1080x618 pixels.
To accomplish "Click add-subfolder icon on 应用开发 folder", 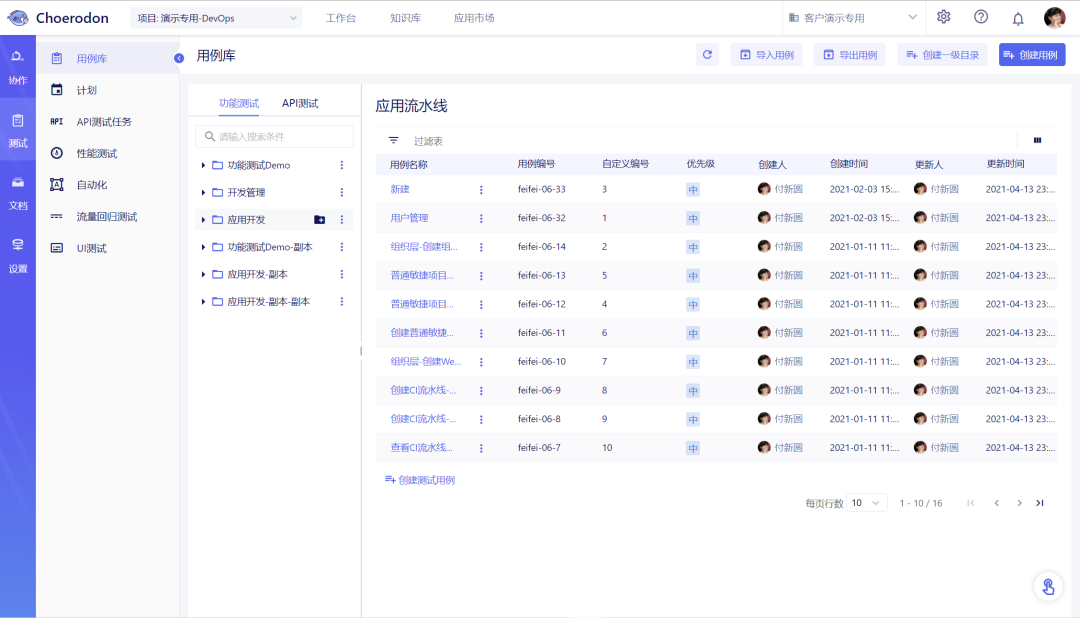I will point(320,220).
